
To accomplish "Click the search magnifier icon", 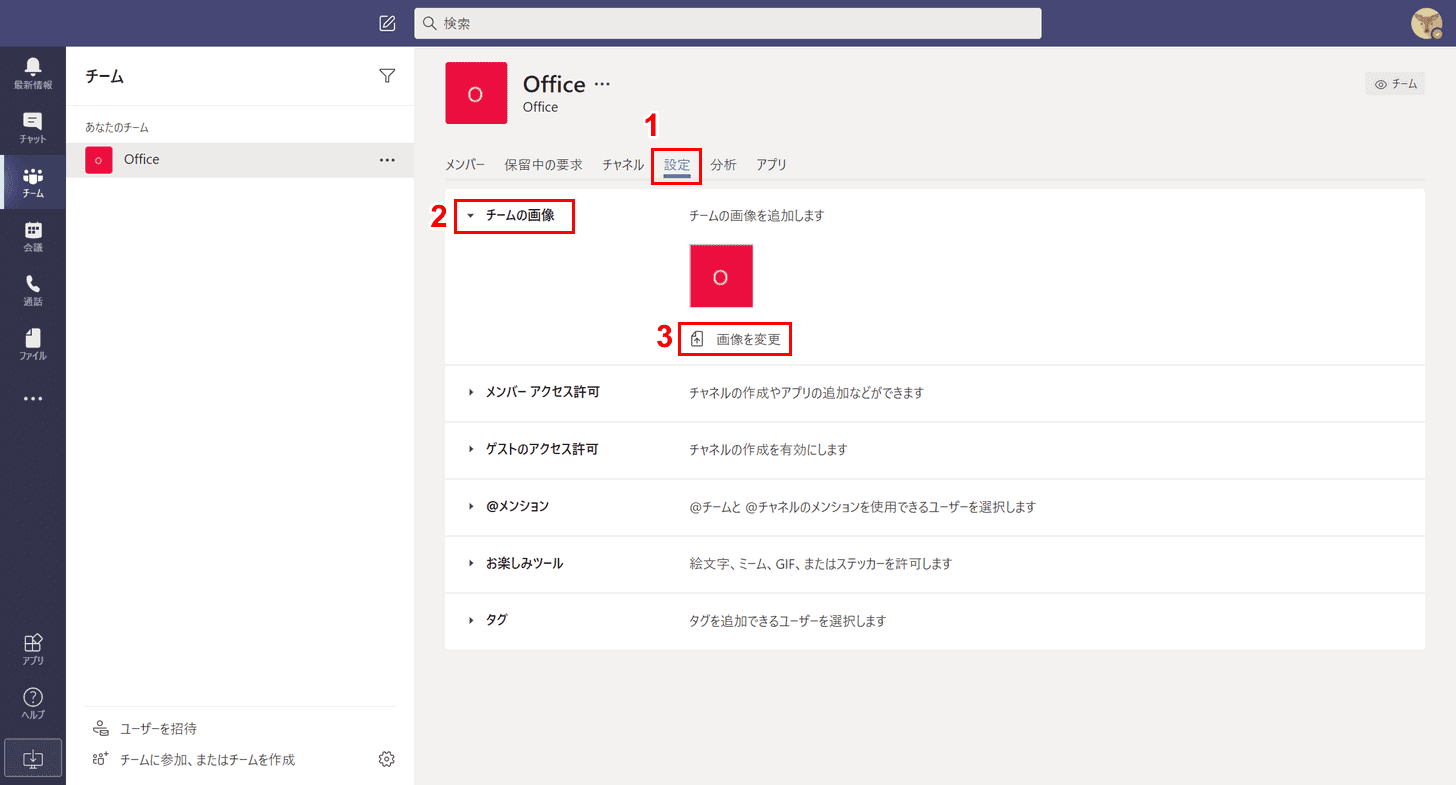I will (x=430, y=23).
